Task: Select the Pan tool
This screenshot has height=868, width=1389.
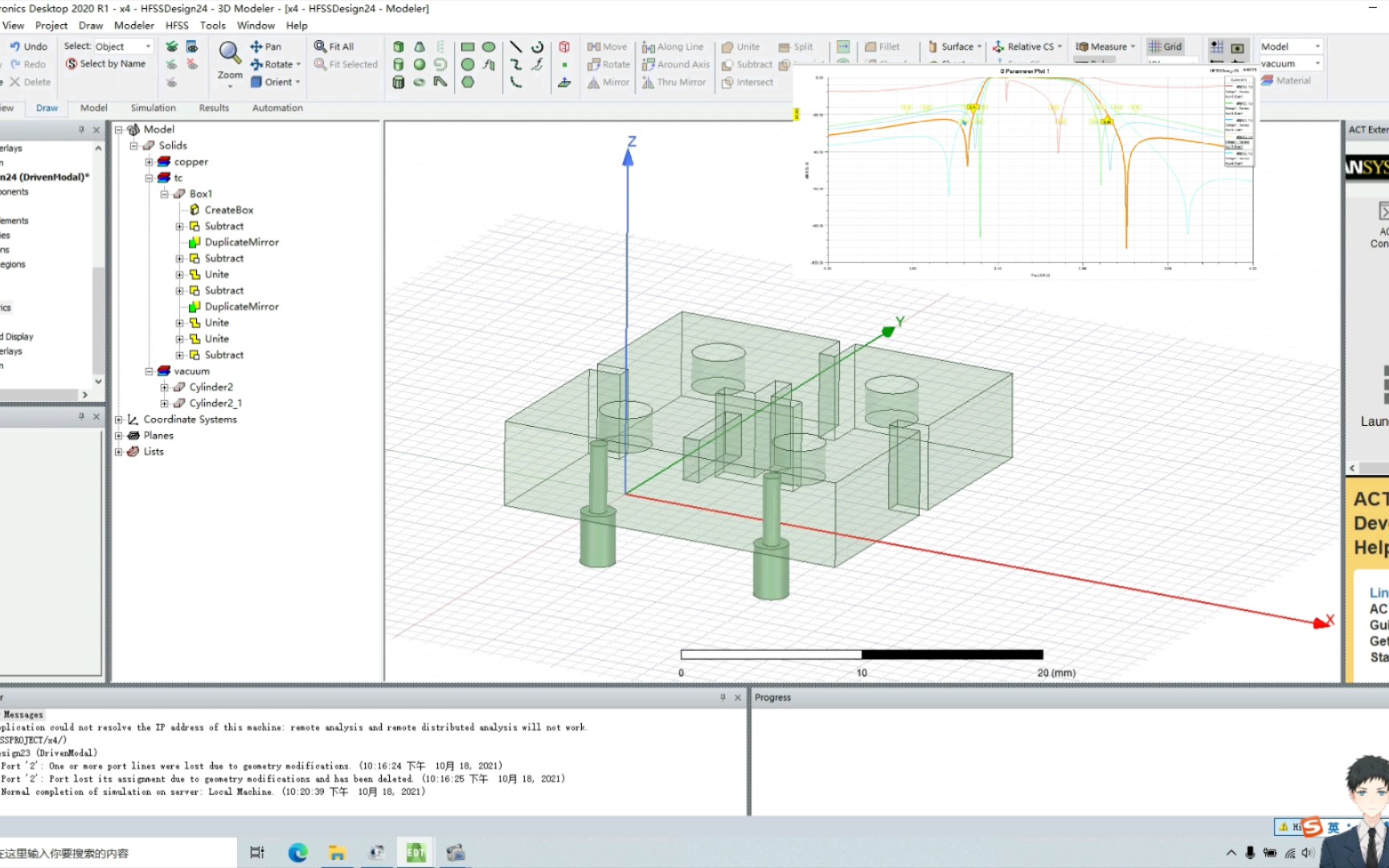Action: tap(266, 47)
